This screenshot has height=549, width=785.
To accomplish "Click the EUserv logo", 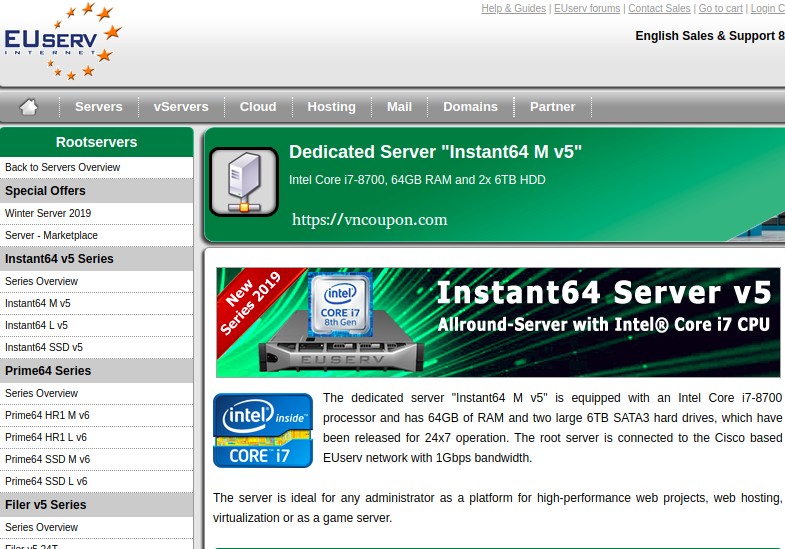I will click(x=63, y=42).
